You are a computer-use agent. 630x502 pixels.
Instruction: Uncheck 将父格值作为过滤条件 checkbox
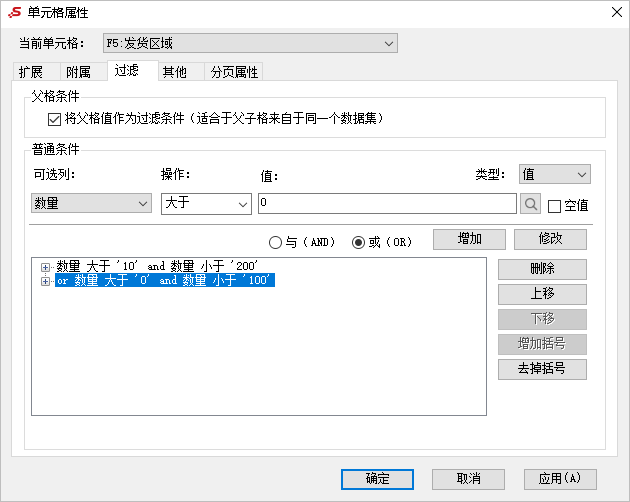coord(54,119)
